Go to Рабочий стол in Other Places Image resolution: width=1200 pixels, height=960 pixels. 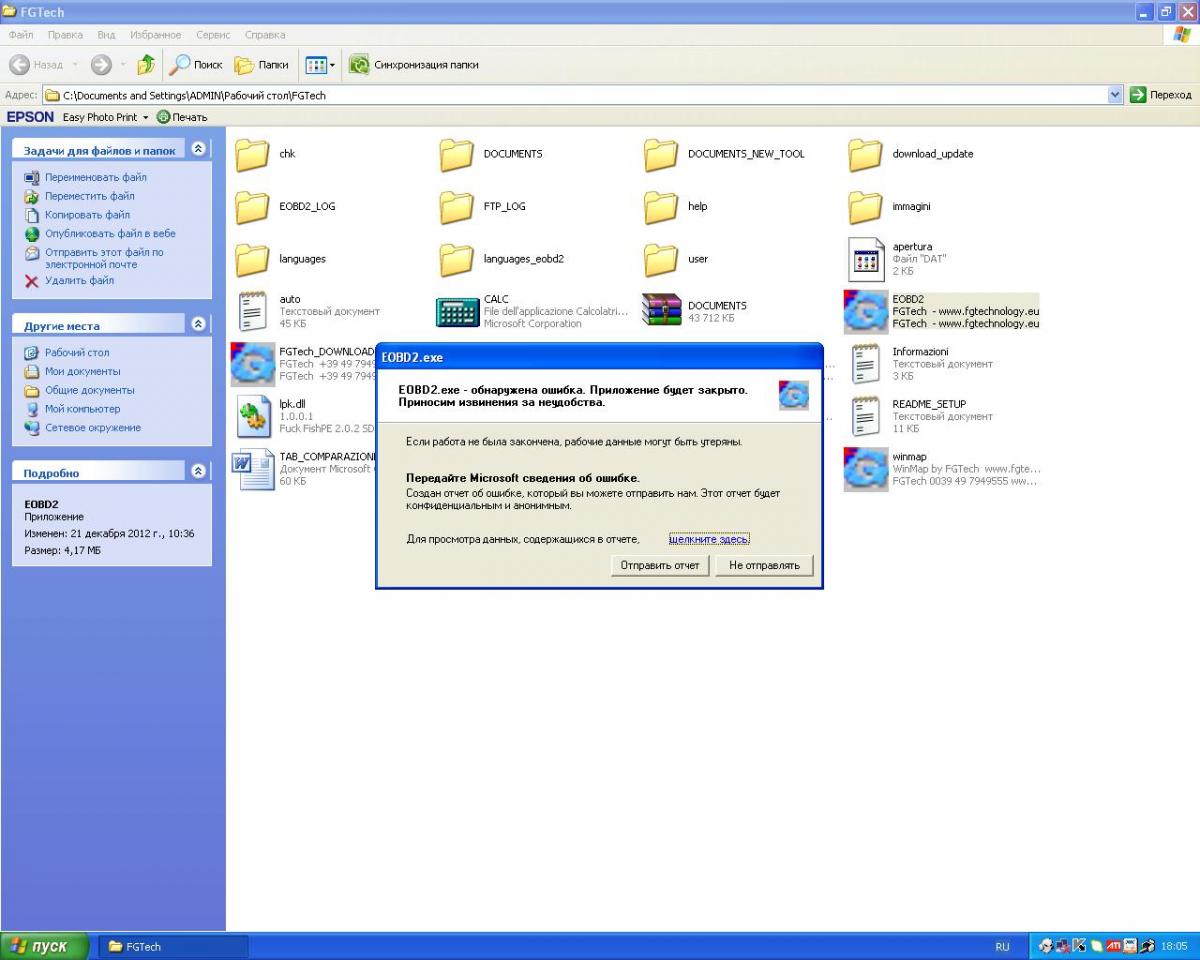77,352
